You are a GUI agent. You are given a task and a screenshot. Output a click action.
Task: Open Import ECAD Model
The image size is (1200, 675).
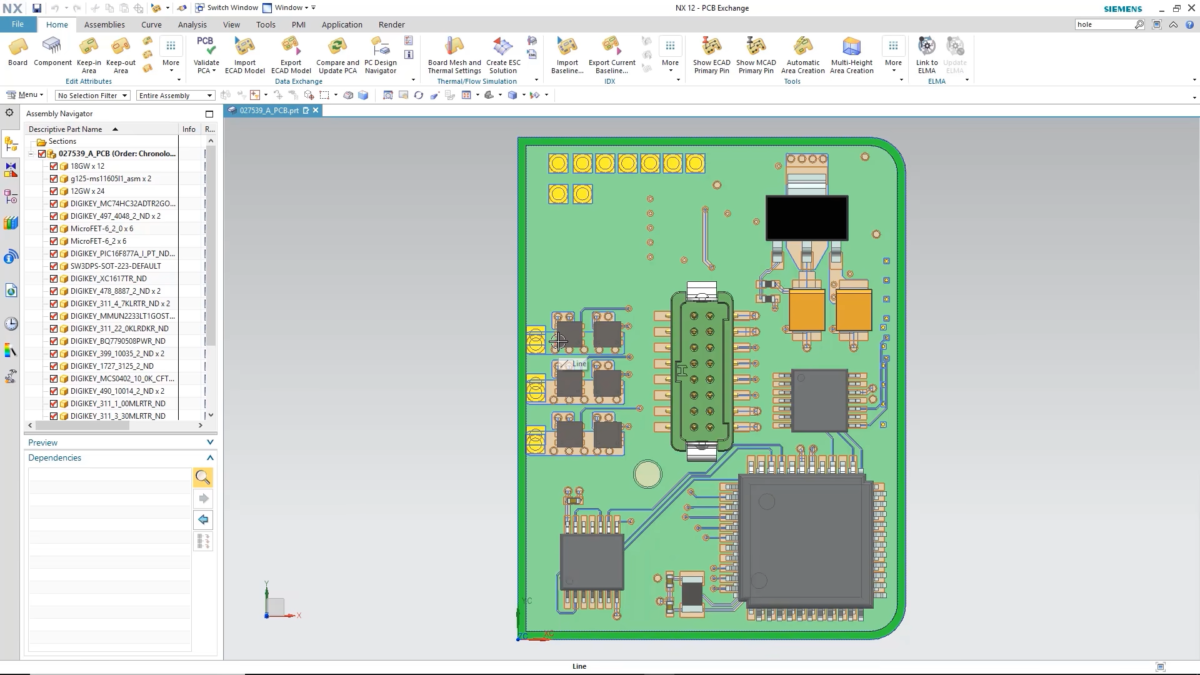point(244,56)
